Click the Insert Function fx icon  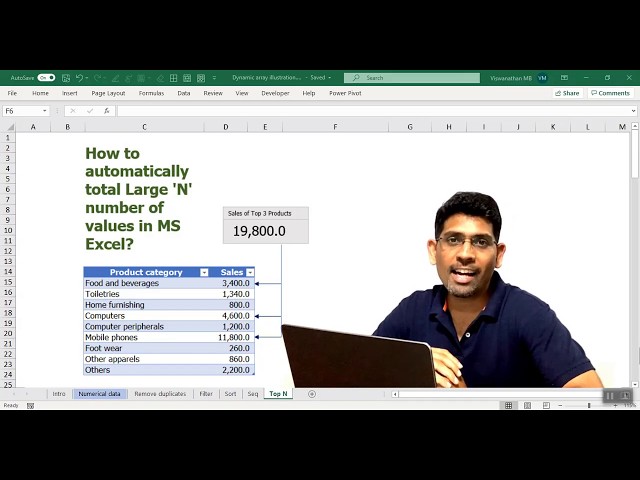pyautogui.click(x=107, y=111)
